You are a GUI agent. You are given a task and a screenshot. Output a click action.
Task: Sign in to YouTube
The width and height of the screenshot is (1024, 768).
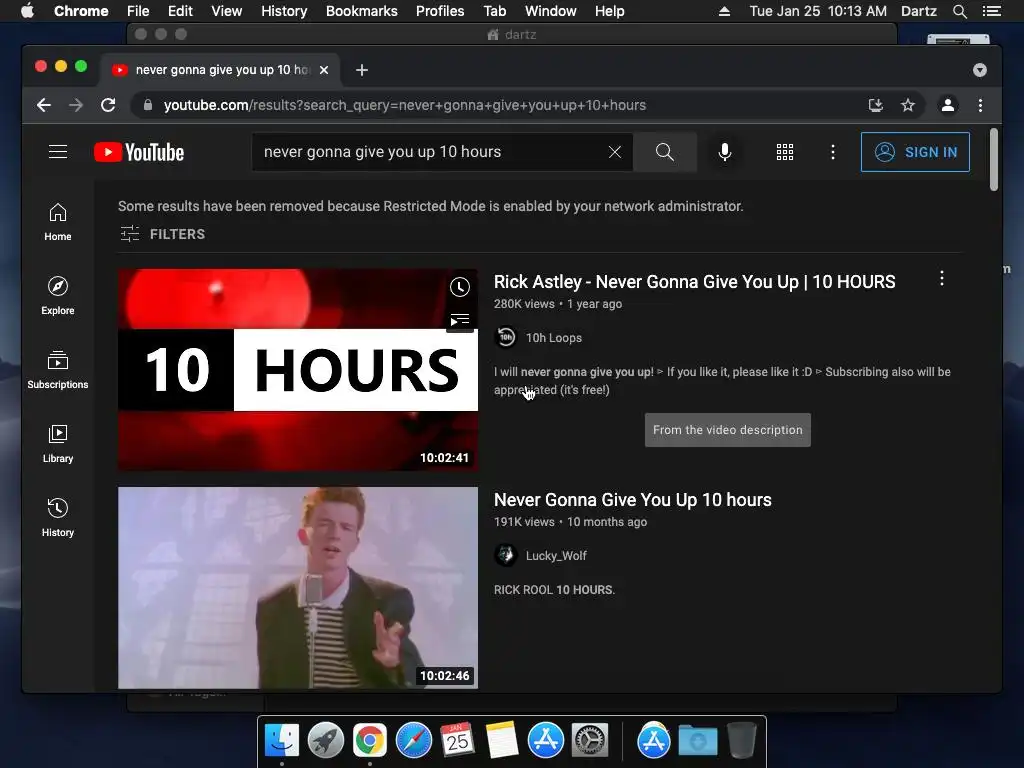point(915,152)
